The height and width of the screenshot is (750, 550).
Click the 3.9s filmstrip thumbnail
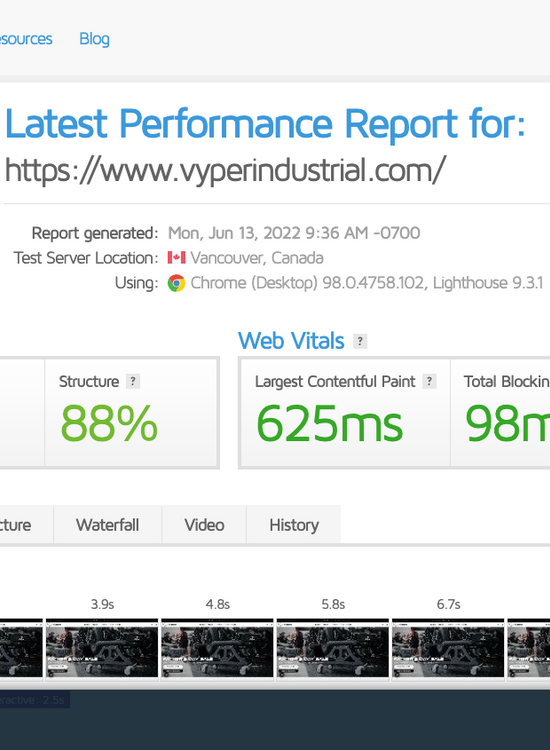click(x=102, y=648)
